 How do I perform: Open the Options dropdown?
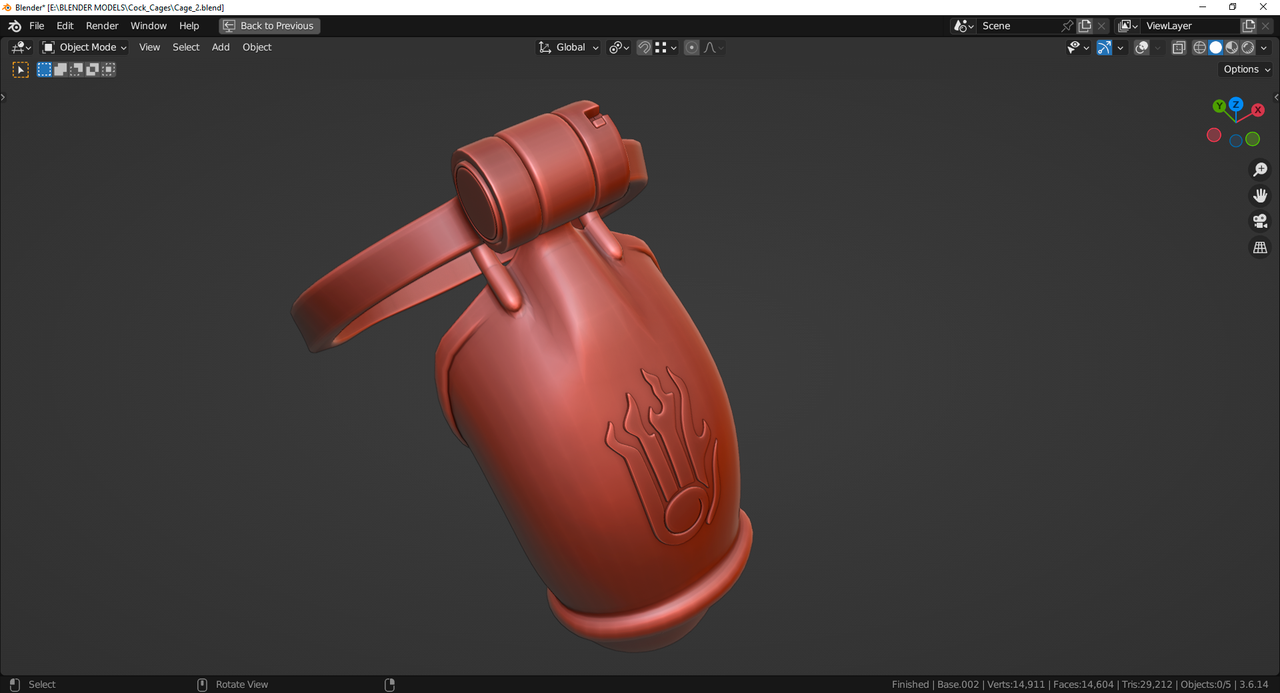(1246, 69)
